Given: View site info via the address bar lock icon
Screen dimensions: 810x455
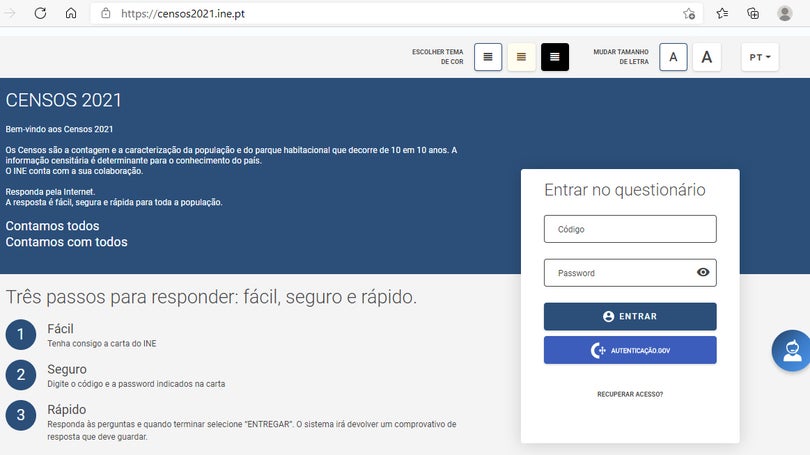Looking at the screenshot, I should (106, 13).
